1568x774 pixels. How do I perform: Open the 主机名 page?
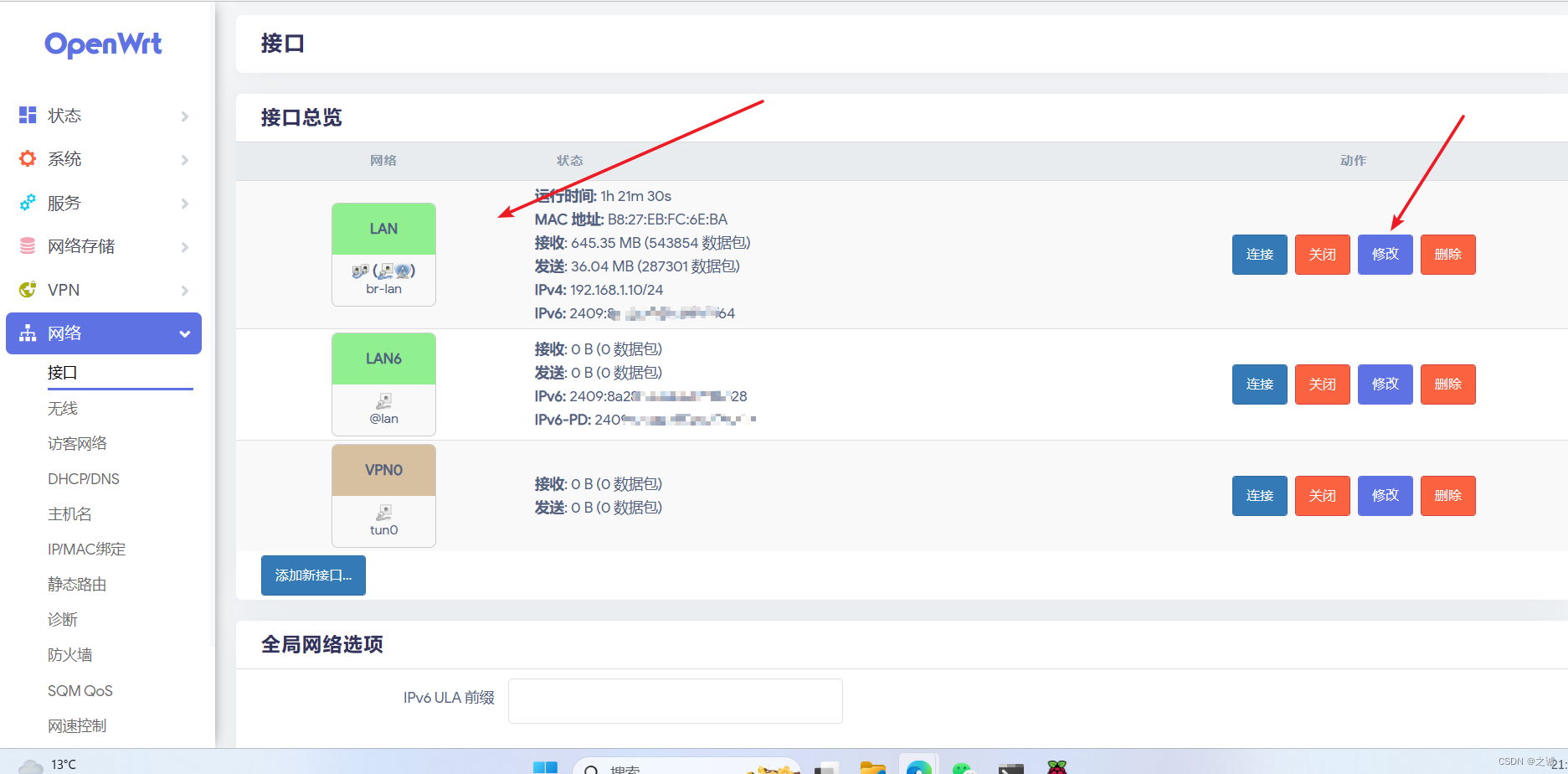click(x=69, y=513)
